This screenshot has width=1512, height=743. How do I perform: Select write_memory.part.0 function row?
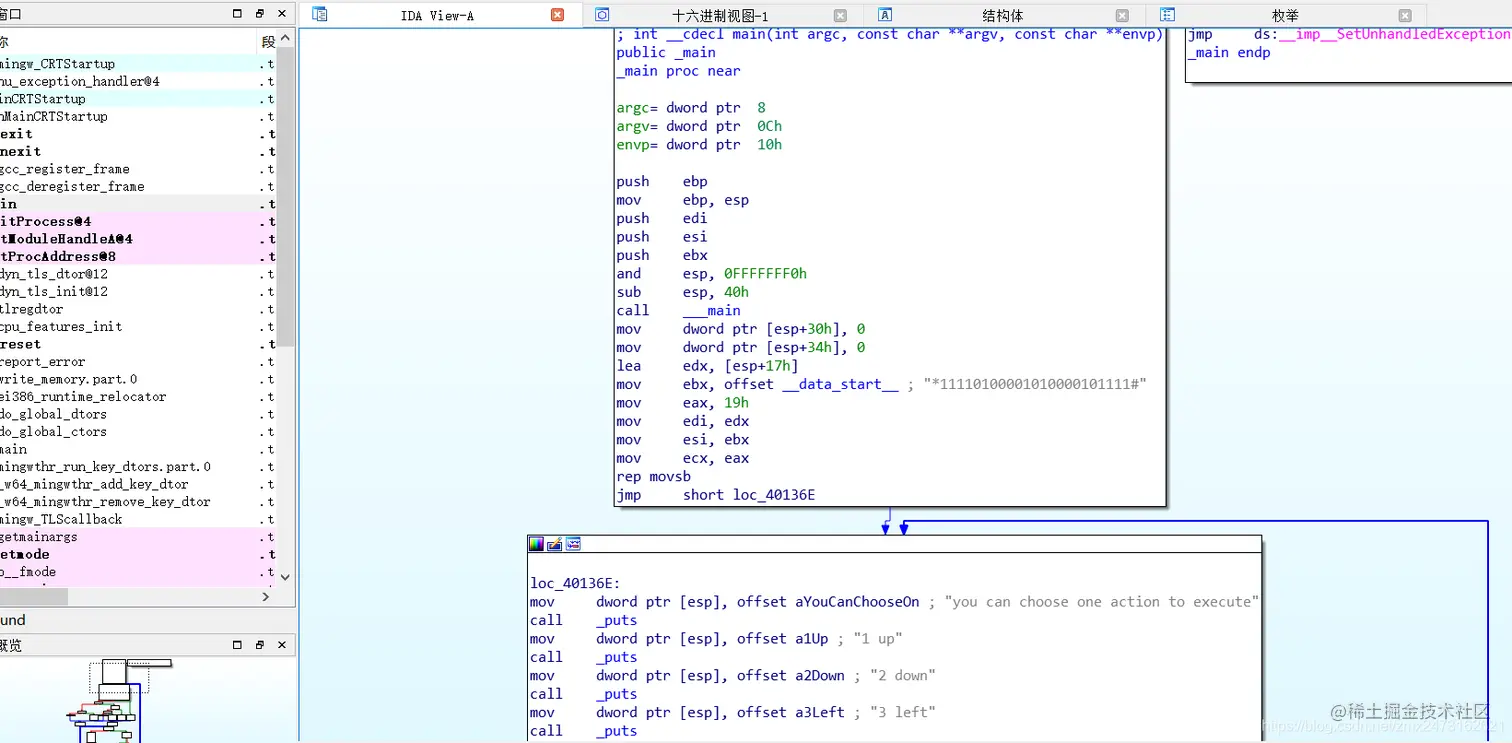[138, 379]
